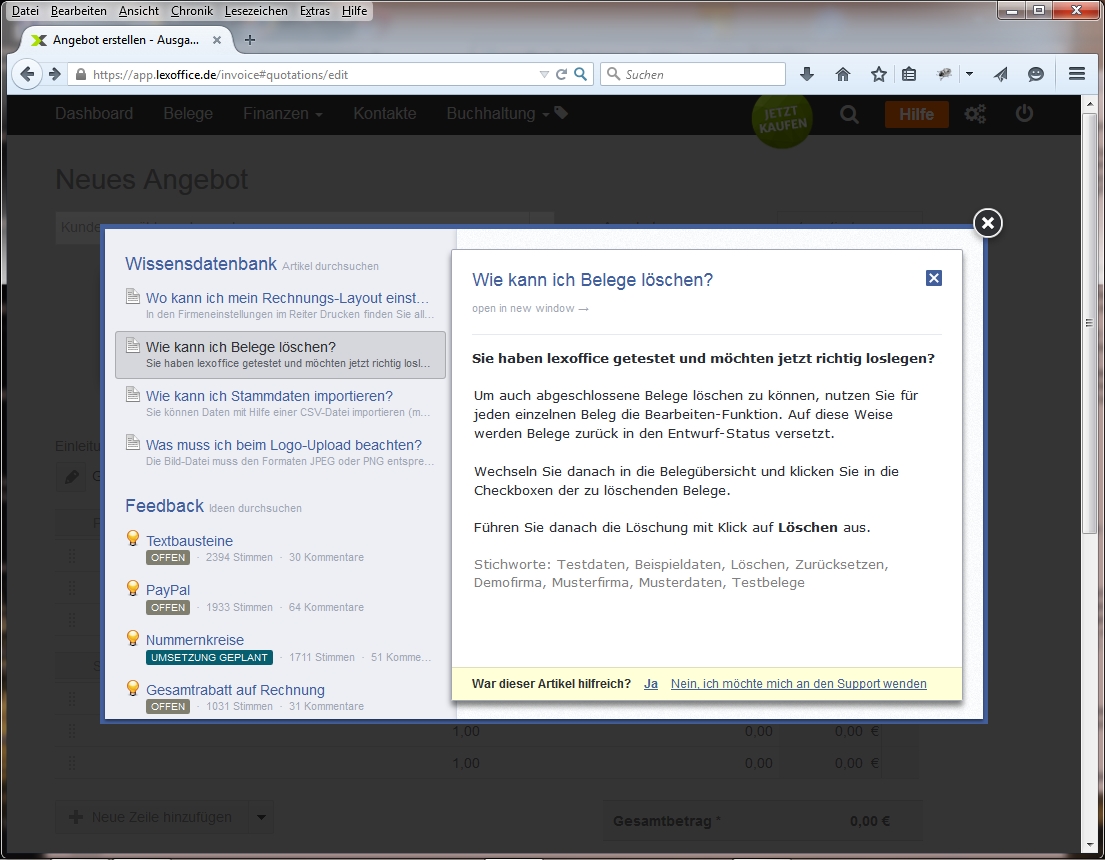Click the padlock site identity icon
The image size is (1105, 860).
point(80,74)
